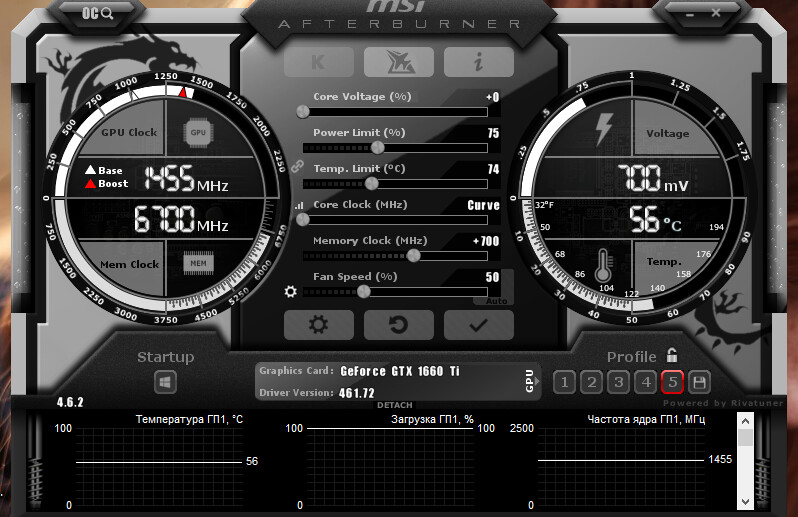Click the GPU temperature graph

pos(159,465)
